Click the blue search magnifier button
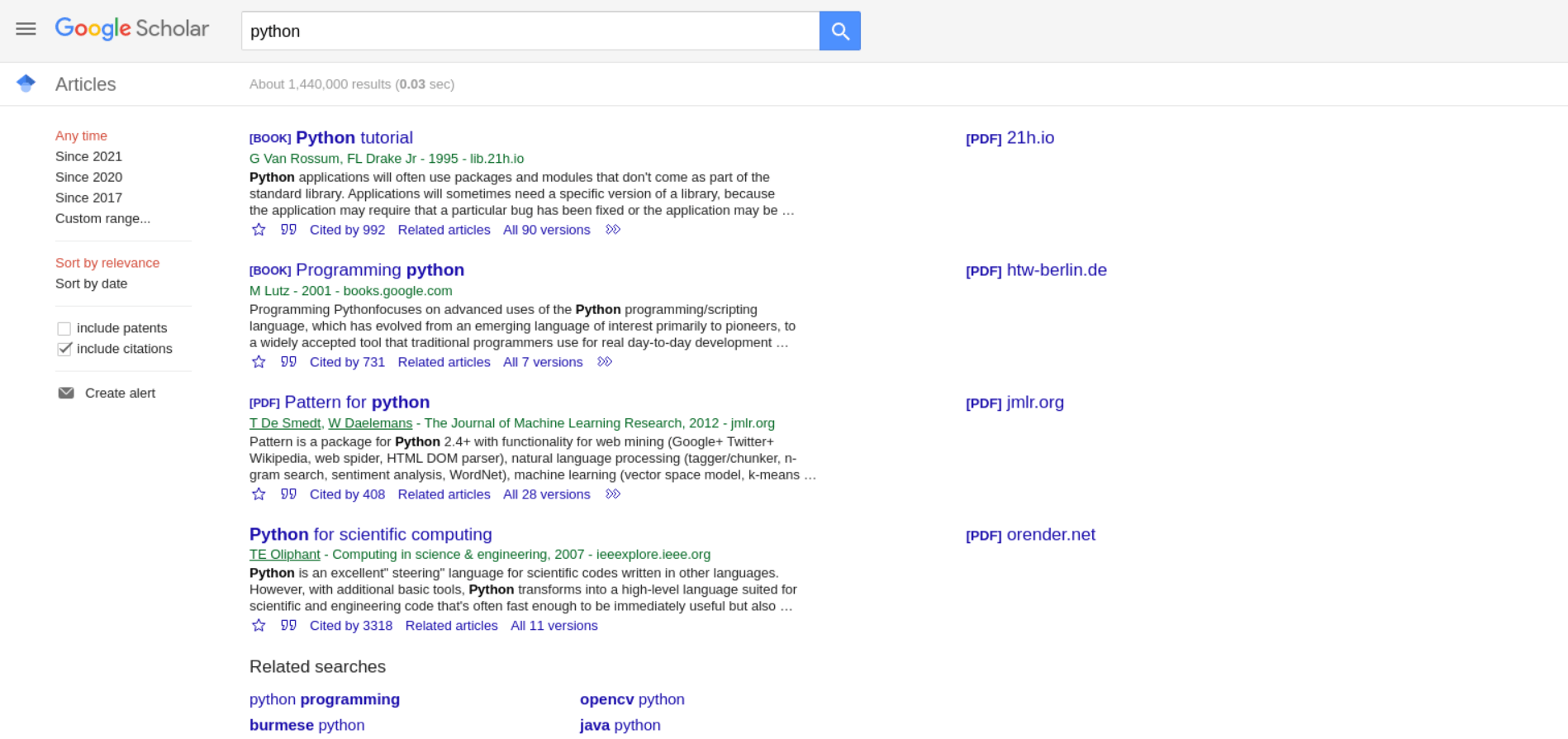 [x=840, y=31]
